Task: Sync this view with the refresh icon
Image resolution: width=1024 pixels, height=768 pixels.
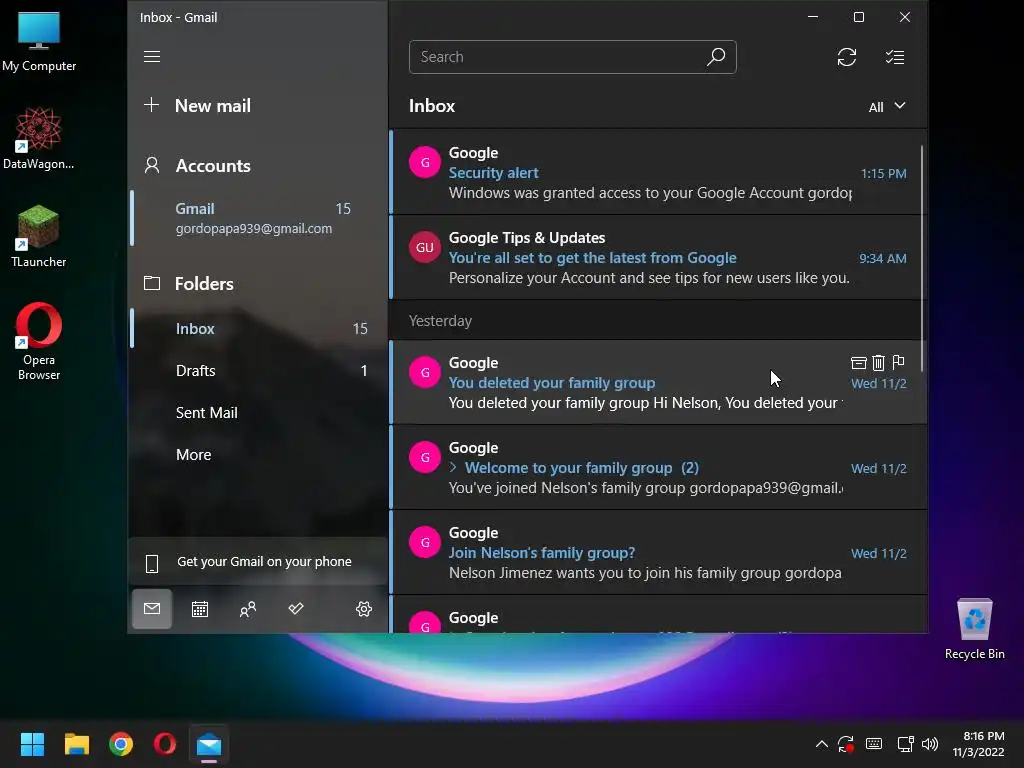Action: point(846,57)
